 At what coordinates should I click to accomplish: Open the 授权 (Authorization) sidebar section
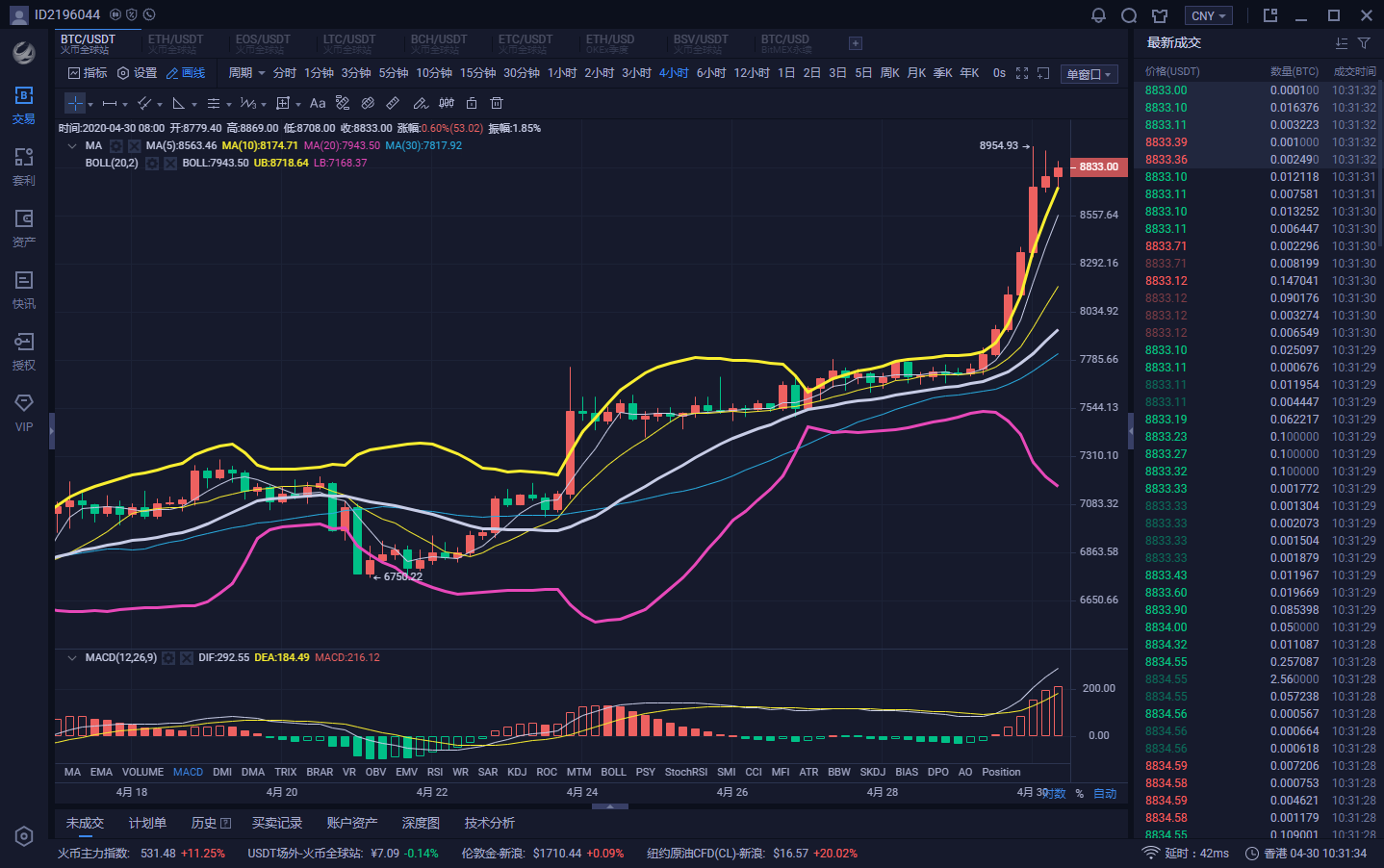point(24,351)
